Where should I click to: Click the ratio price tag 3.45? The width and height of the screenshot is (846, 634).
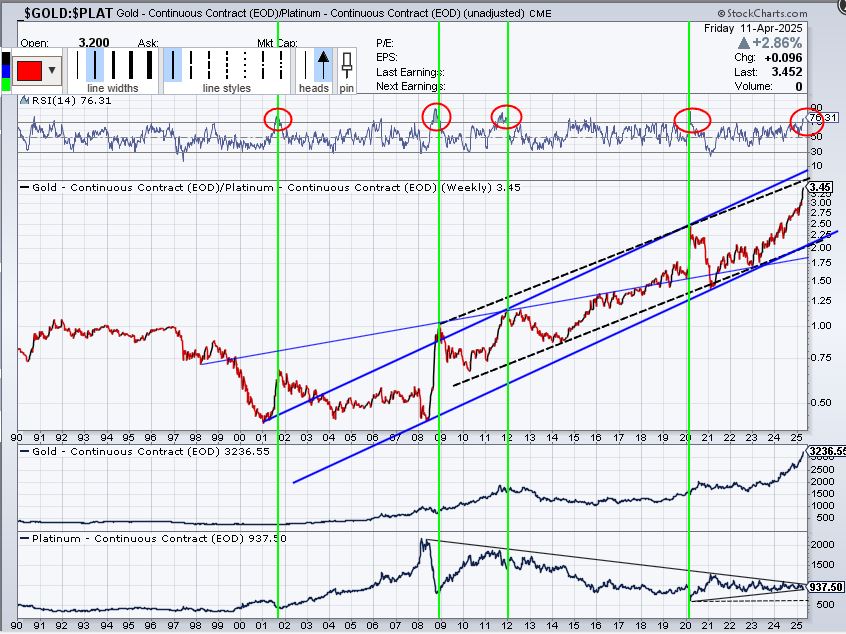click(820, 188)
